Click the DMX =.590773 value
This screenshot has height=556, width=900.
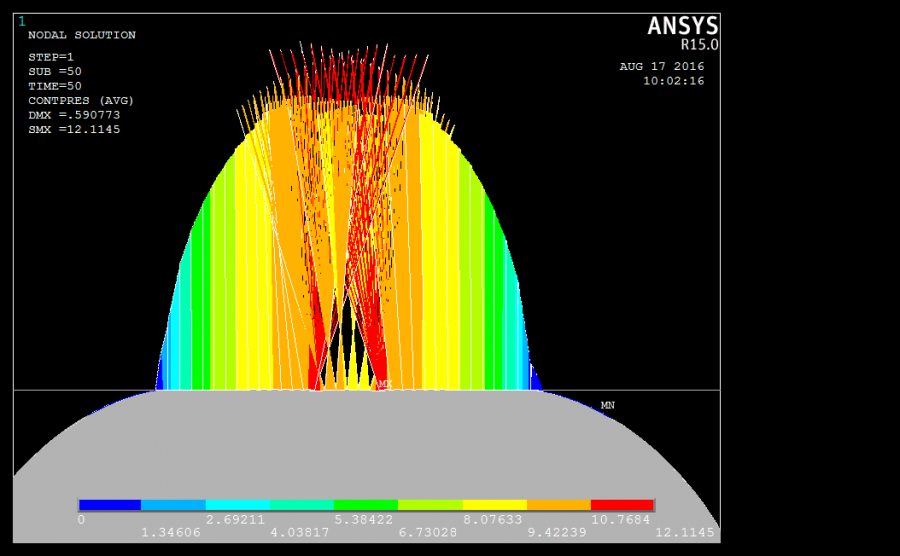coord(74,115)
